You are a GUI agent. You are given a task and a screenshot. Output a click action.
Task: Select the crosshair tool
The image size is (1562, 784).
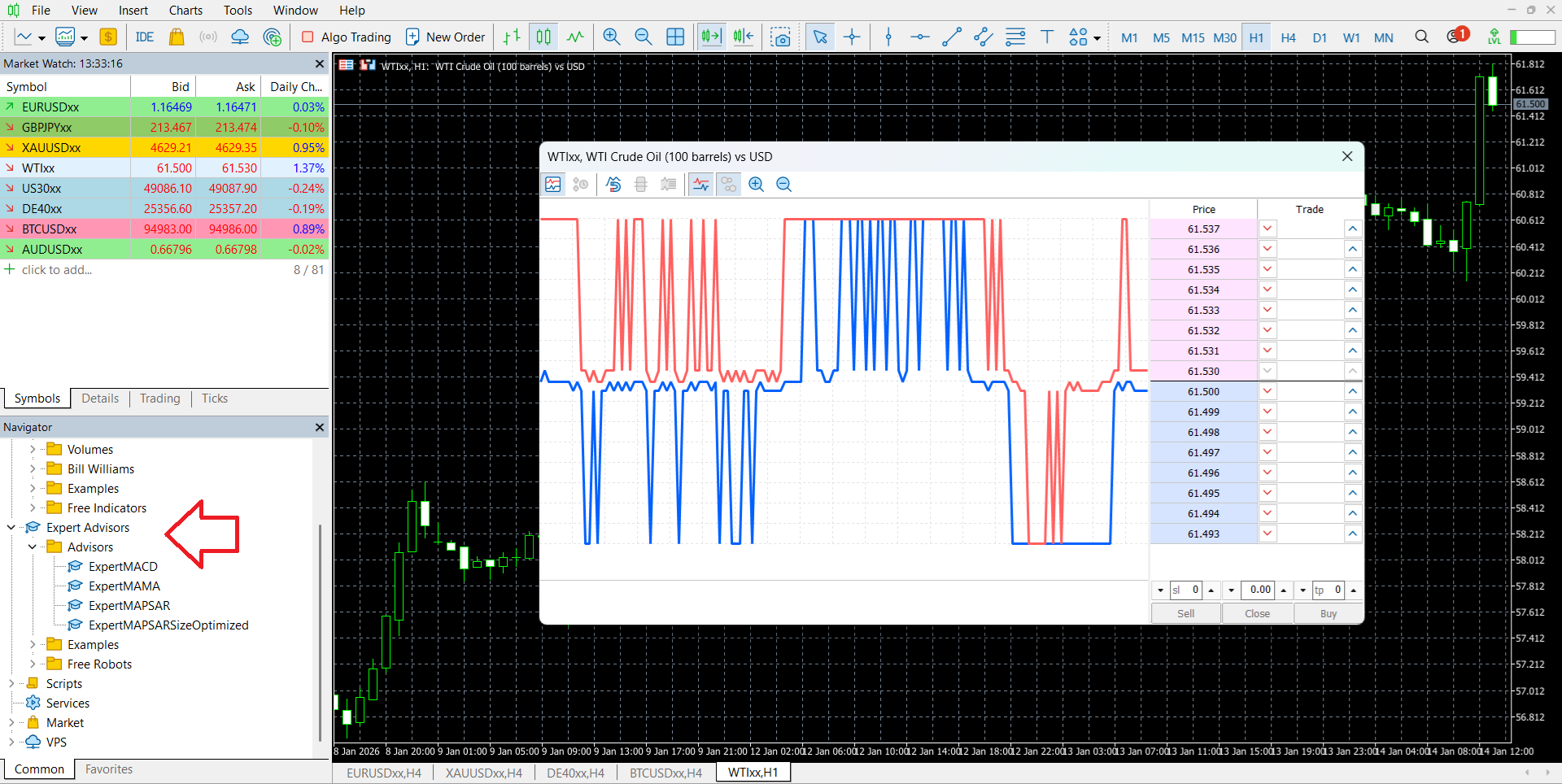852,37
